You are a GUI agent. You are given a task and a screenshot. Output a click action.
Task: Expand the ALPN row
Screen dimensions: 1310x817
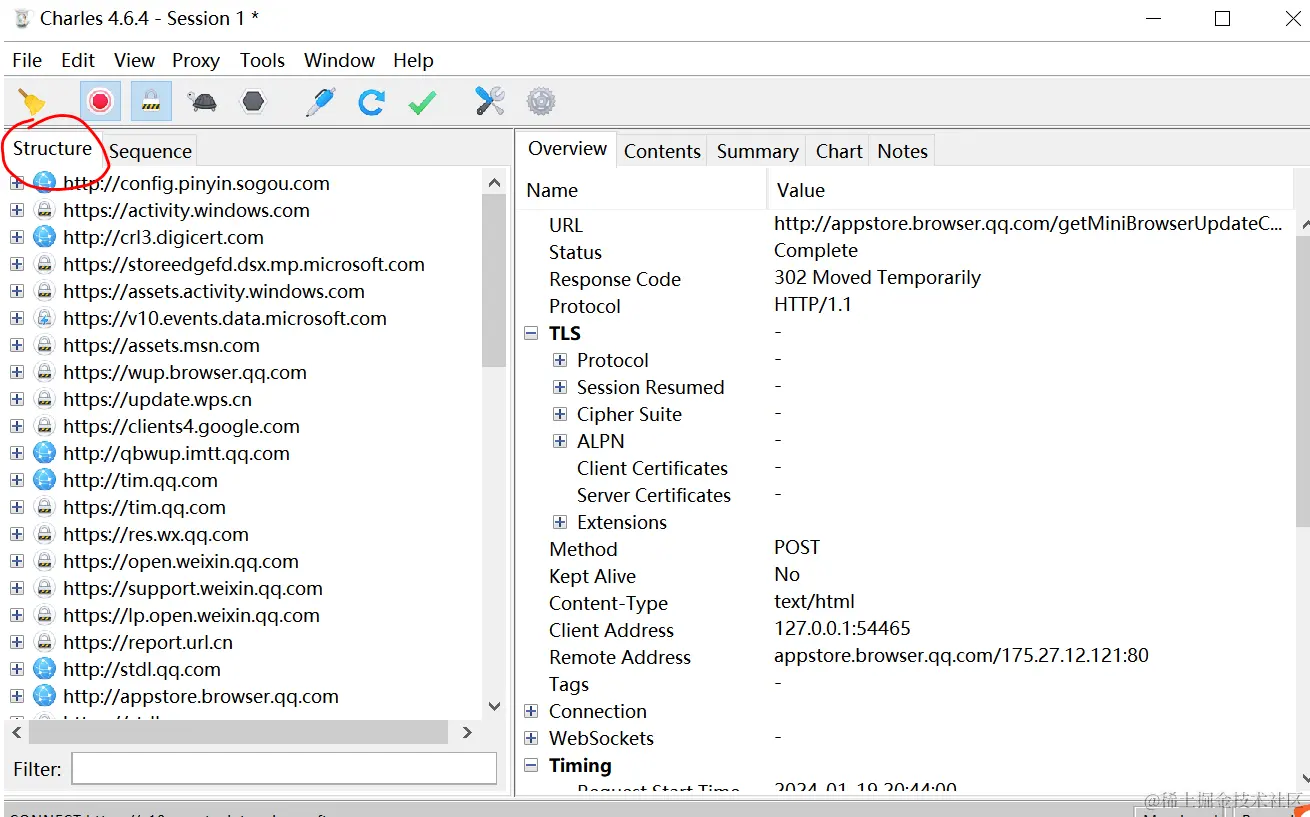[560, 441]
